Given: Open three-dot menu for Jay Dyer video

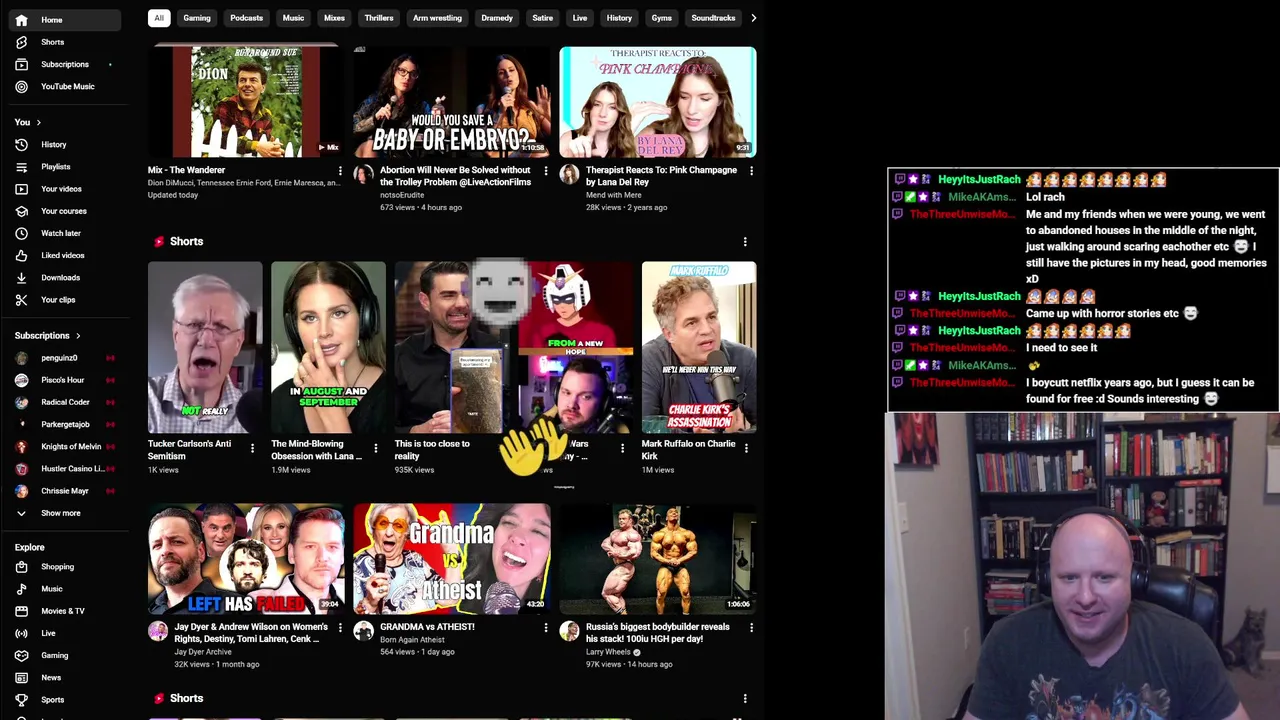Looking at the screenshot, I should [340, 628].
